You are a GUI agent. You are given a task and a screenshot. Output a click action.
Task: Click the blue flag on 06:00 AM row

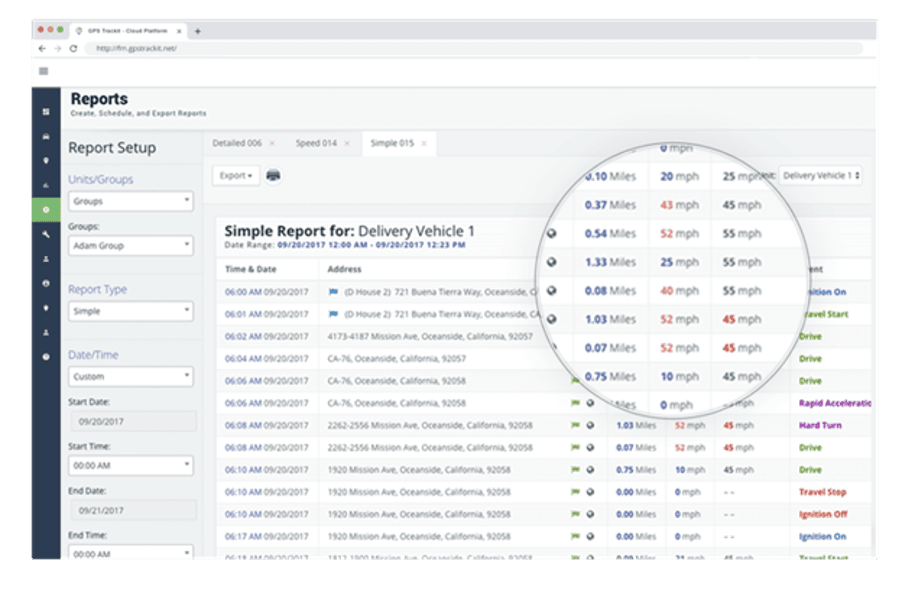pyautogui.click(x=333, y=292)
